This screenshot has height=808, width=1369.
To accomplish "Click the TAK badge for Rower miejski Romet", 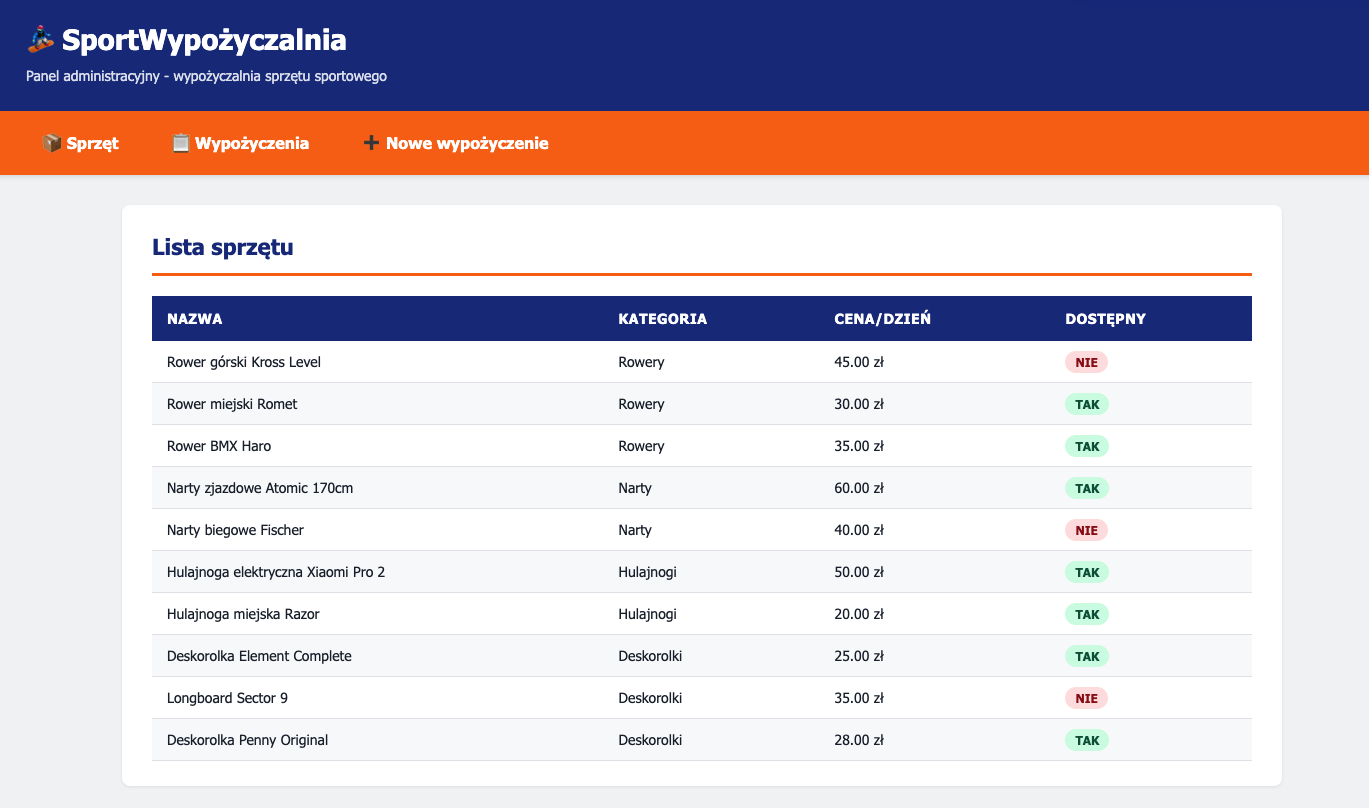I will coord(1087,404).
